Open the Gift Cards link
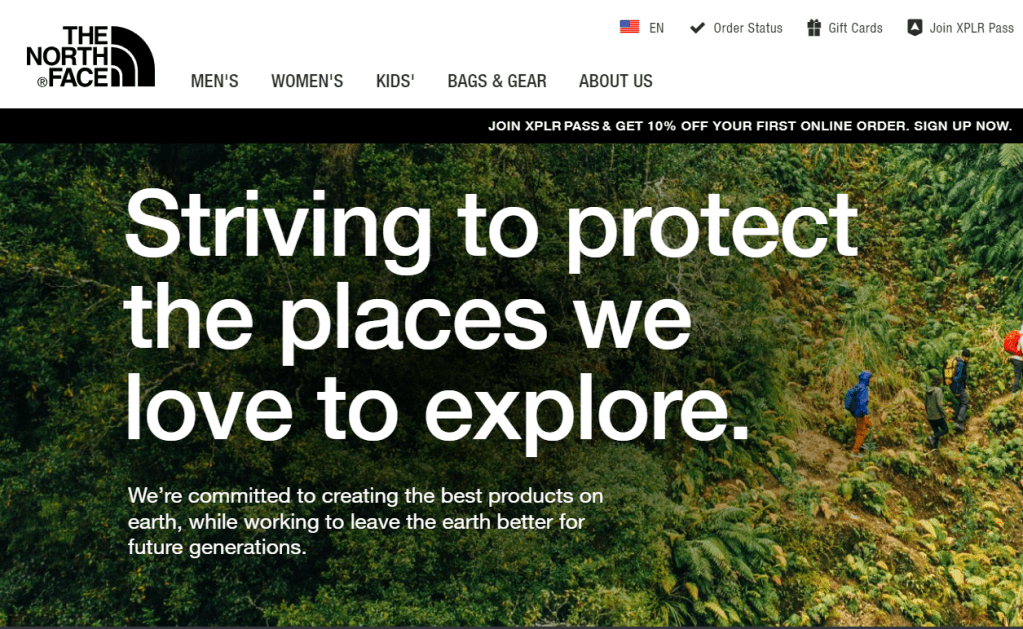 (x=855, y=28)
